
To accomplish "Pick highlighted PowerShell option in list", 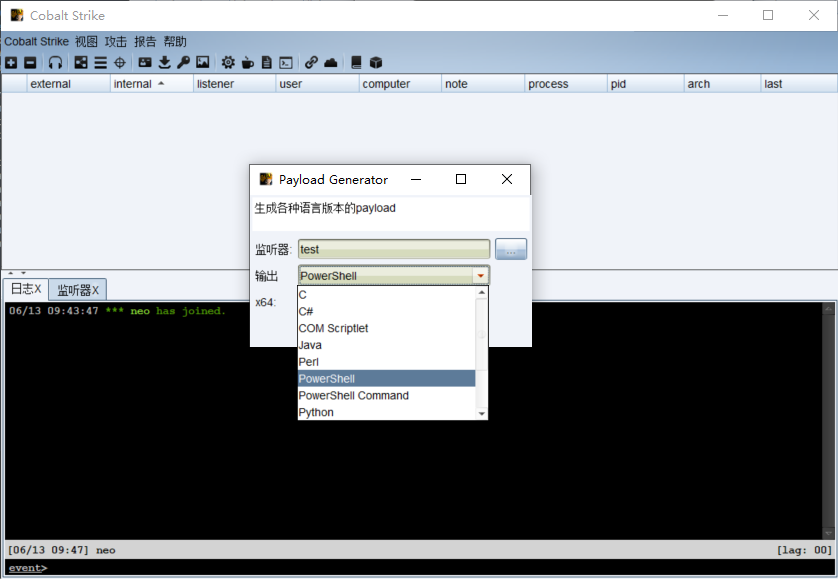I will (x=386, y=379).
